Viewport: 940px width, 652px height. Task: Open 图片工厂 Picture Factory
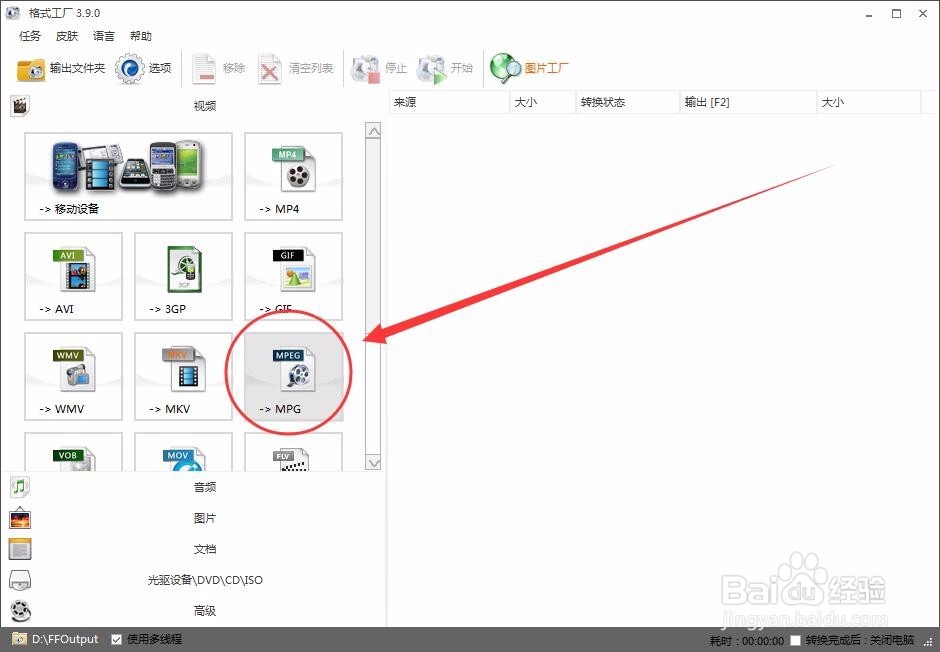point(529,68)
